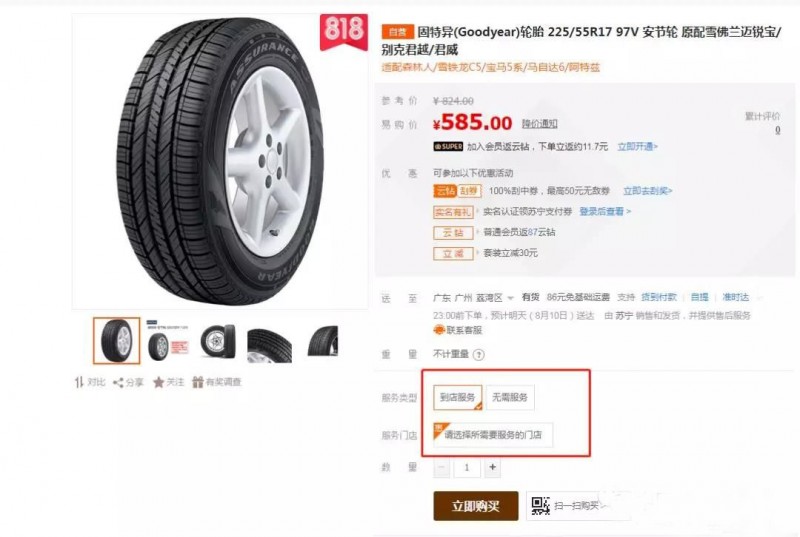
Task: Click the 关注 star favorite icon
Action: pos(159,382)
